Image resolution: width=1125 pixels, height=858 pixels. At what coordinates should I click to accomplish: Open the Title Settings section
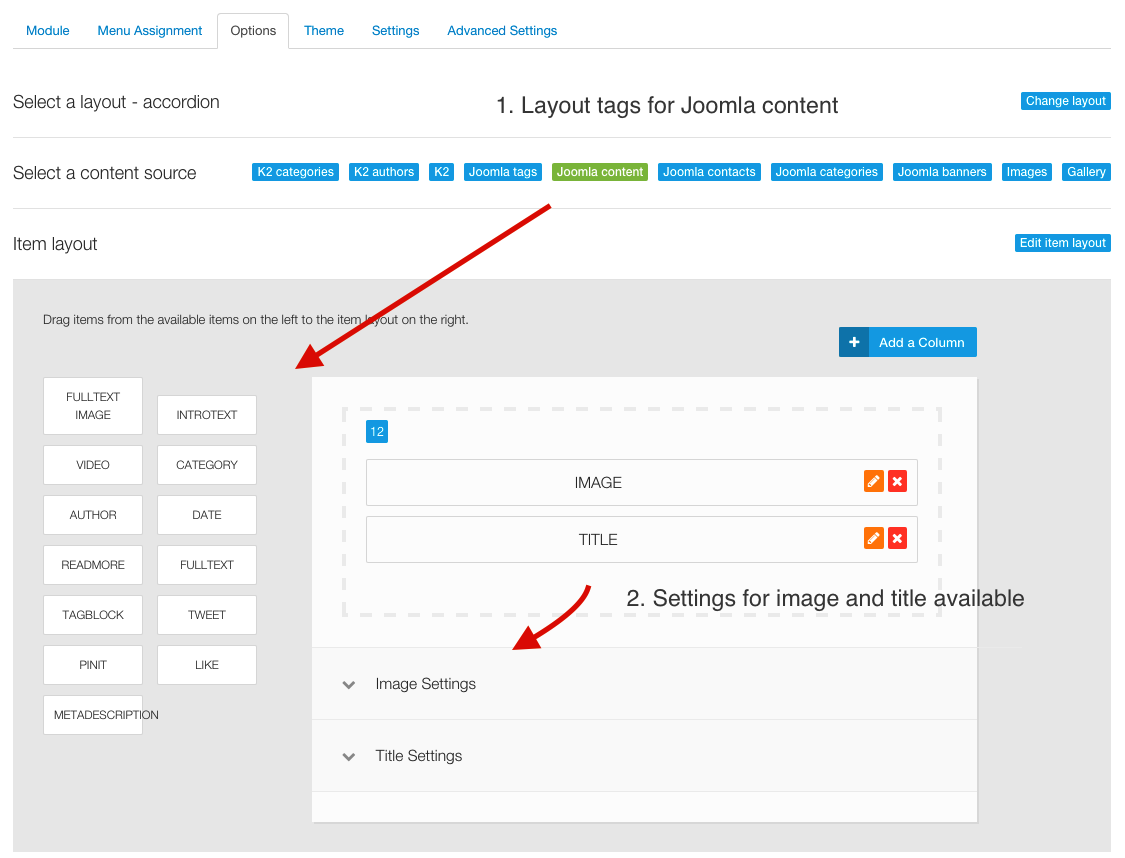[x=644, y=755]
